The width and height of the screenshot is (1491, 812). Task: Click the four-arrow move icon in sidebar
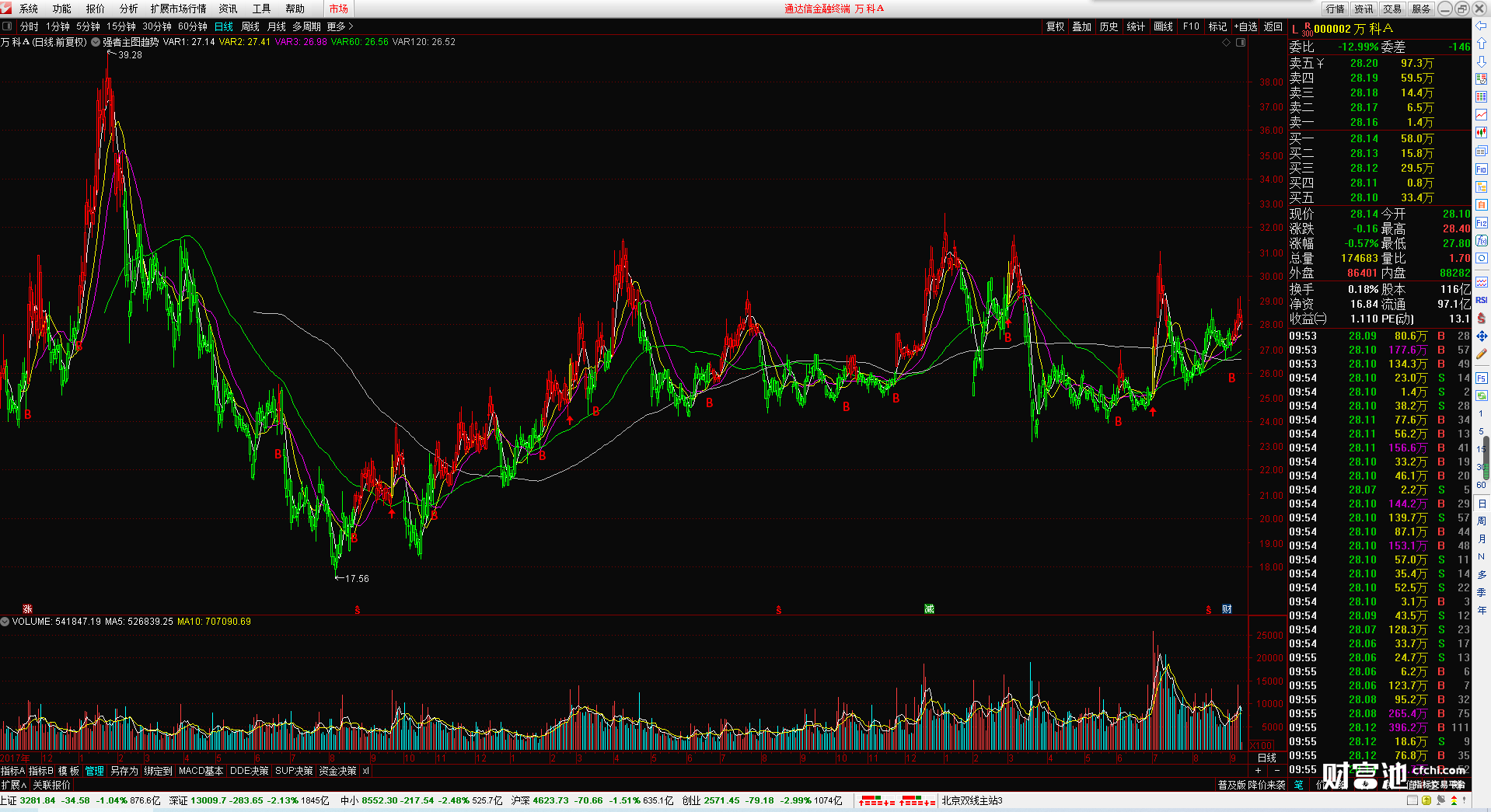click(1482, 336)
